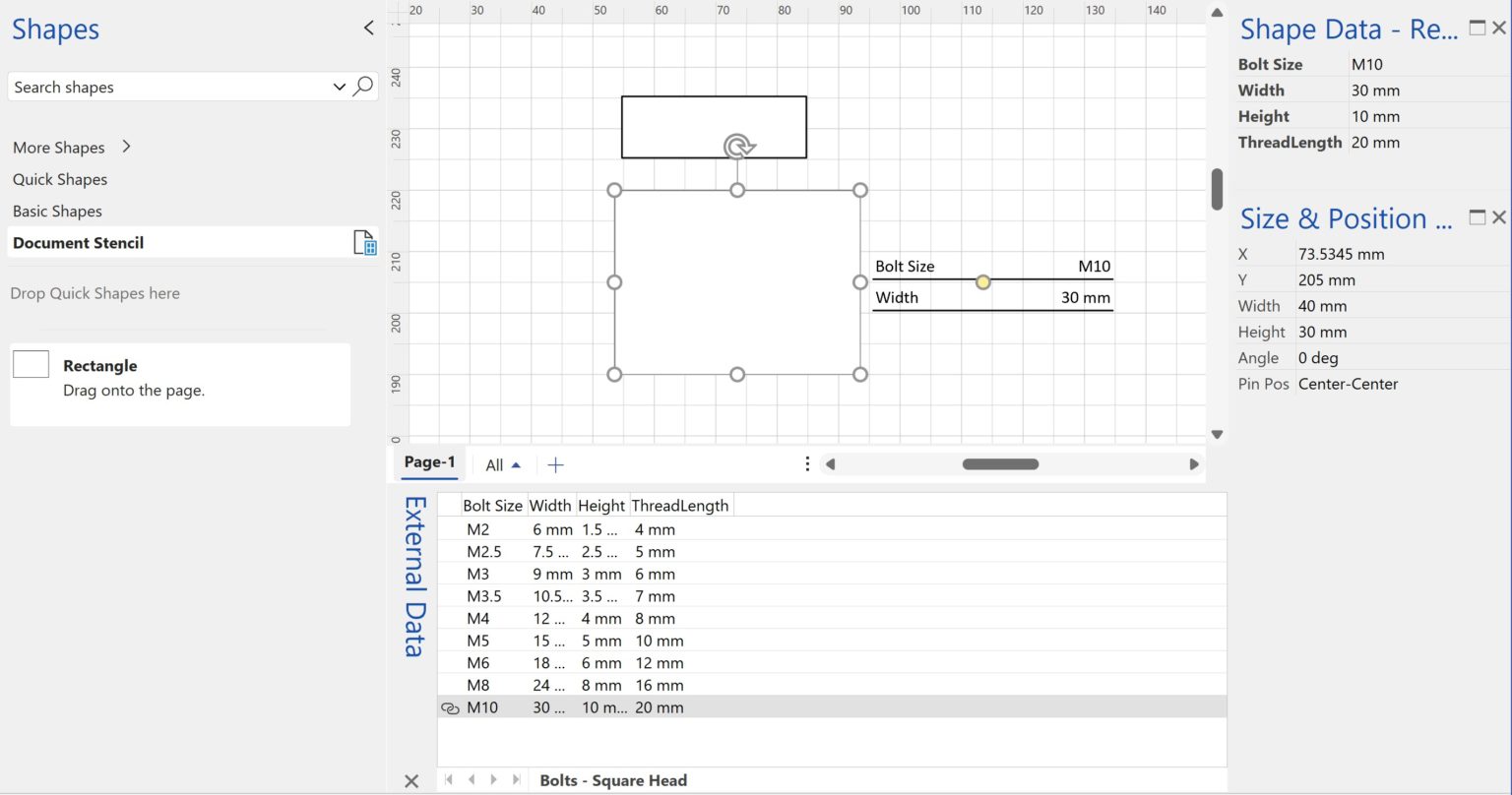
Task: Expand More Shapes in the Shapes panel
Action: coord(125,147)
